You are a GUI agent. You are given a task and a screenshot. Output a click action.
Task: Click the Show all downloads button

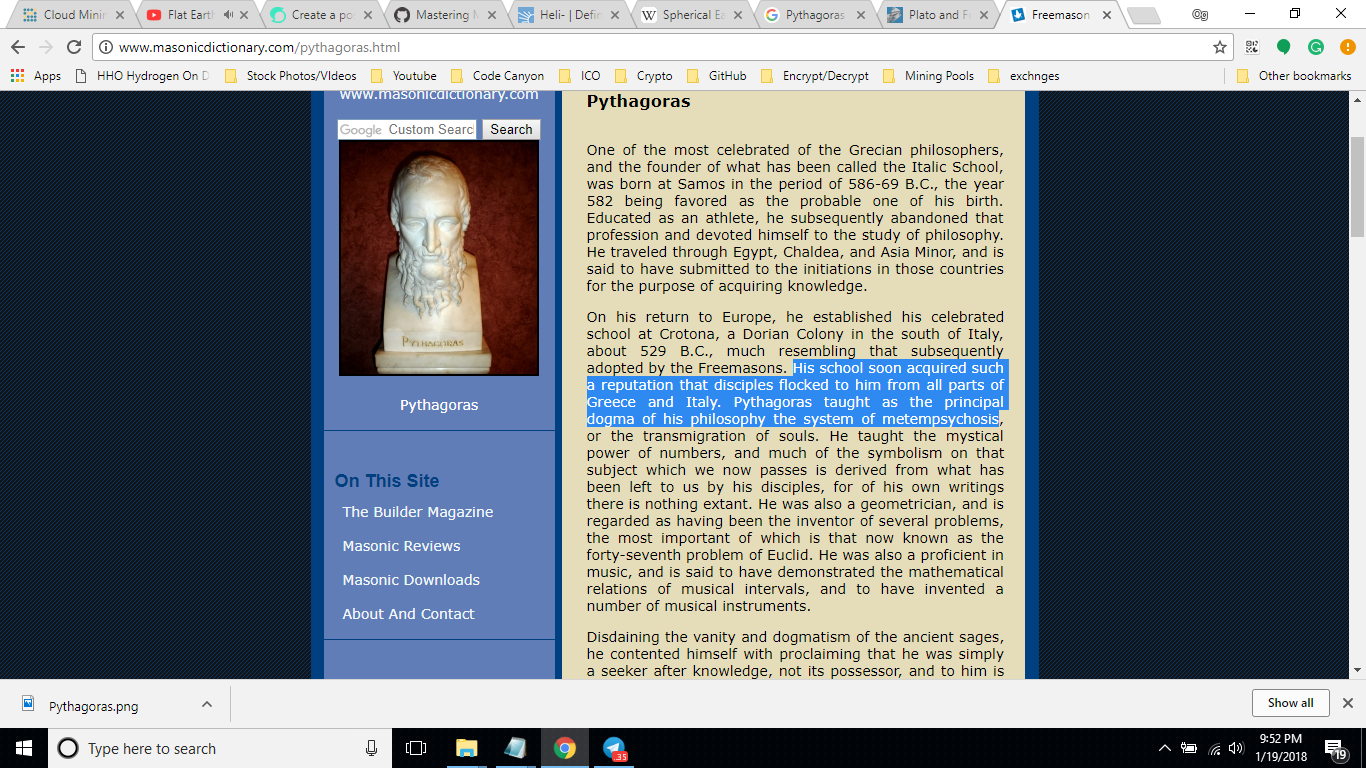point(1290,702)
